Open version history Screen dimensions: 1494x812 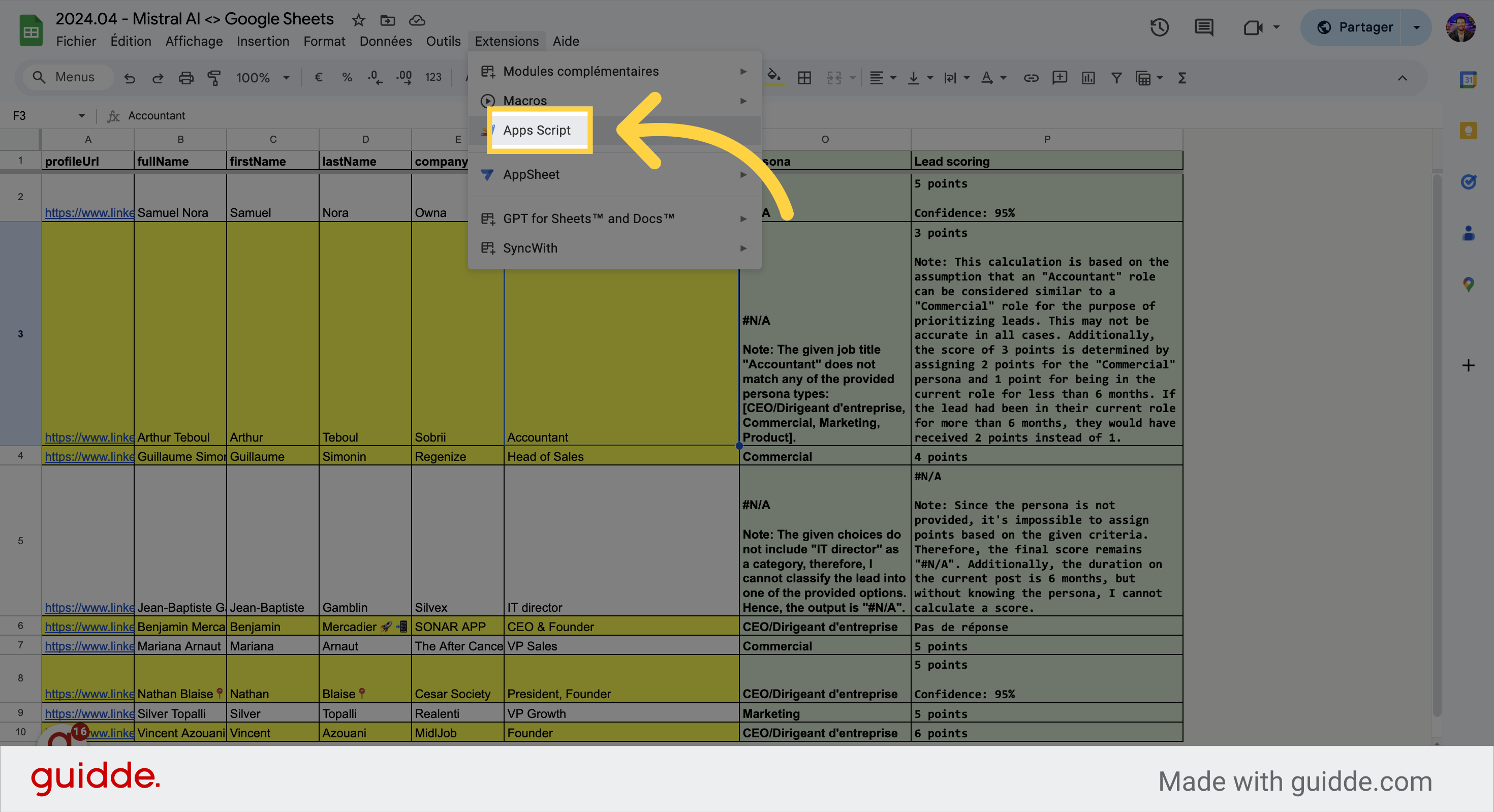1159,27
